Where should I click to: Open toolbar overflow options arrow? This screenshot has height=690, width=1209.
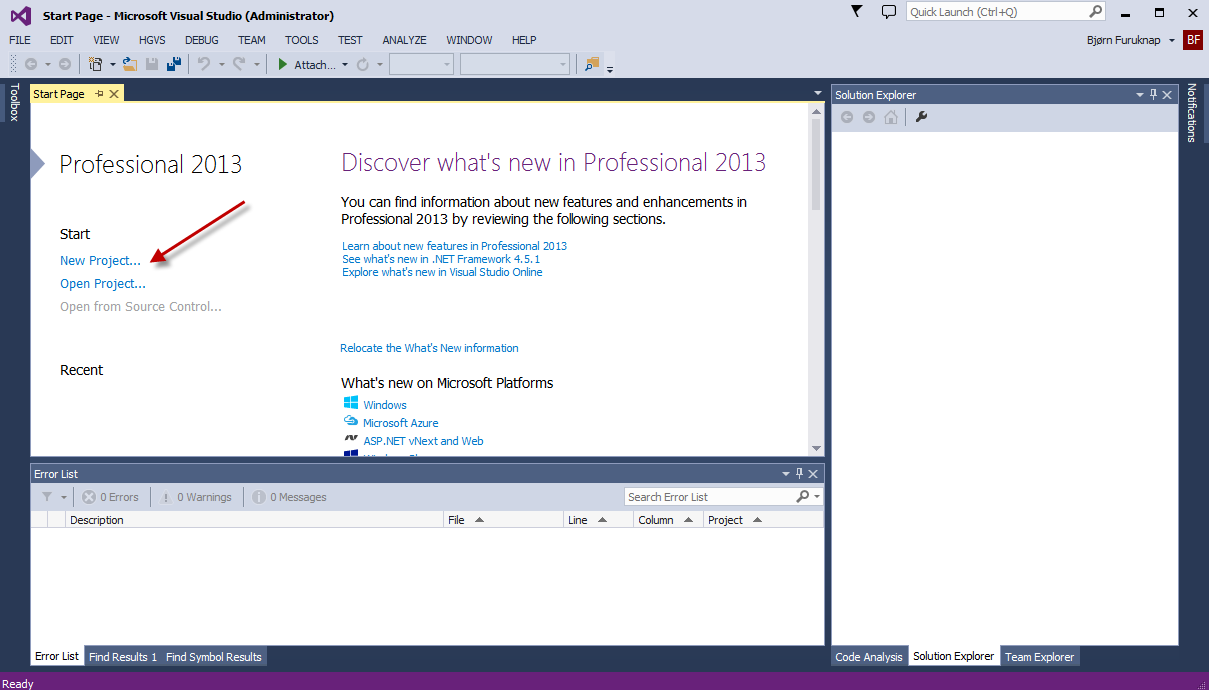pyautogui.click(x=610, y=69)
